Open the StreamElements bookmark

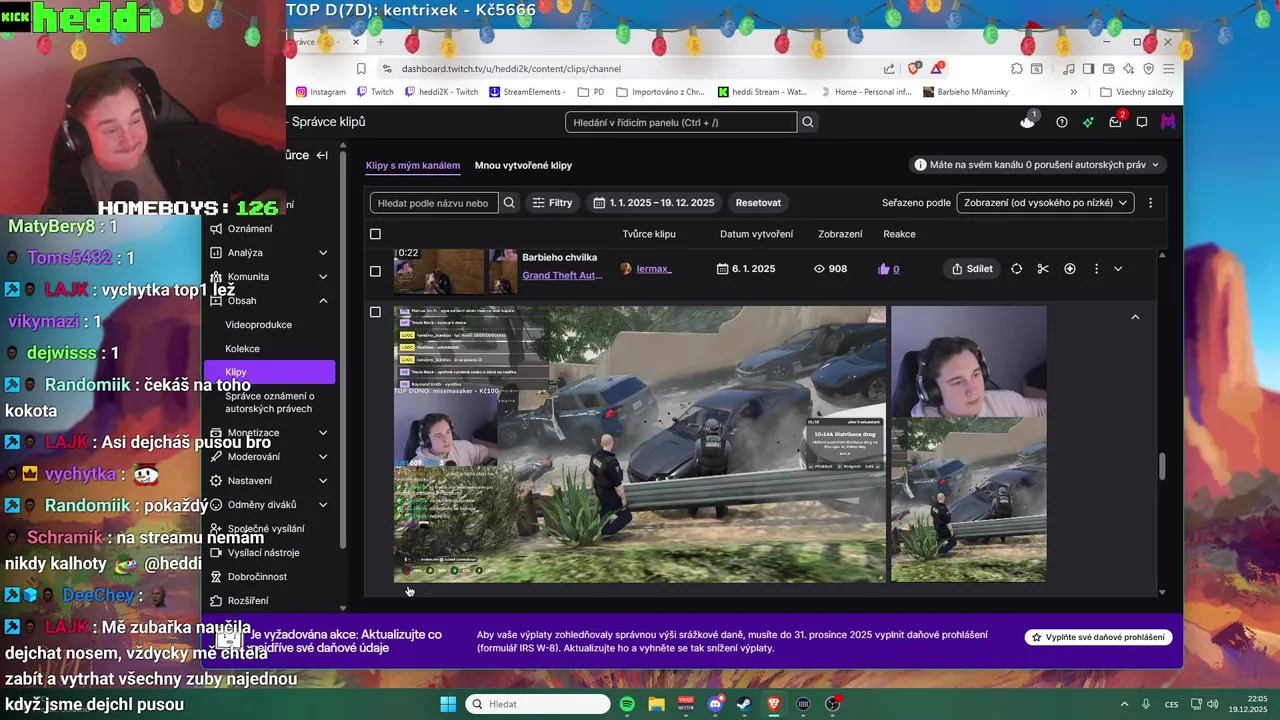[x=527, y=92]
